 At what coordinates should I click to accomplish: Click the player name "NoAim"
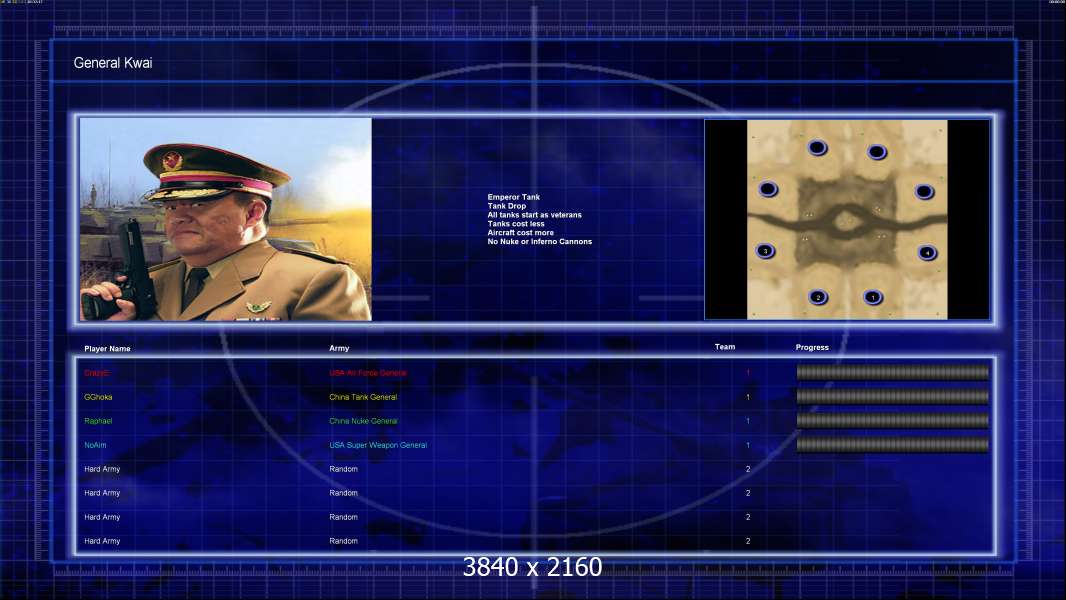point(95,445)
